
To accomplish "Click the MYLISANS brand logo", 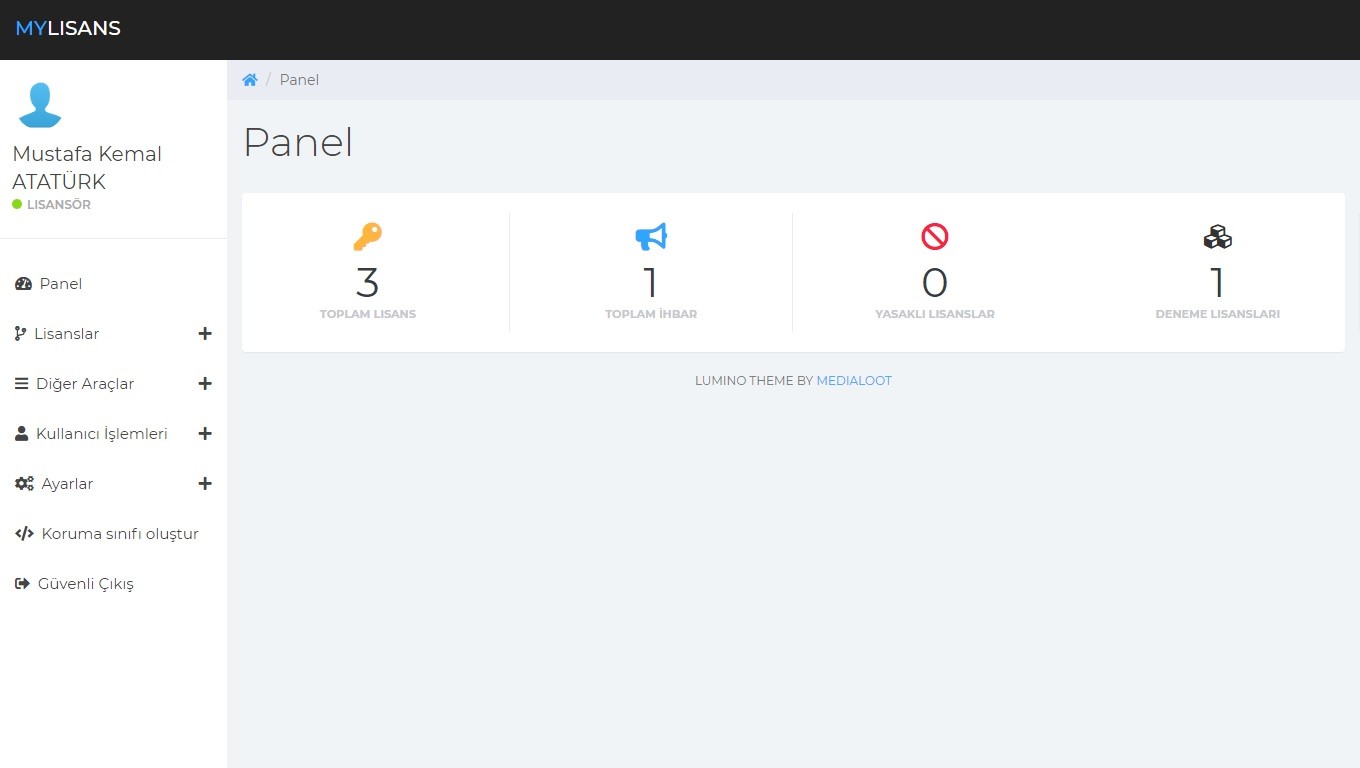I will 68,29.
